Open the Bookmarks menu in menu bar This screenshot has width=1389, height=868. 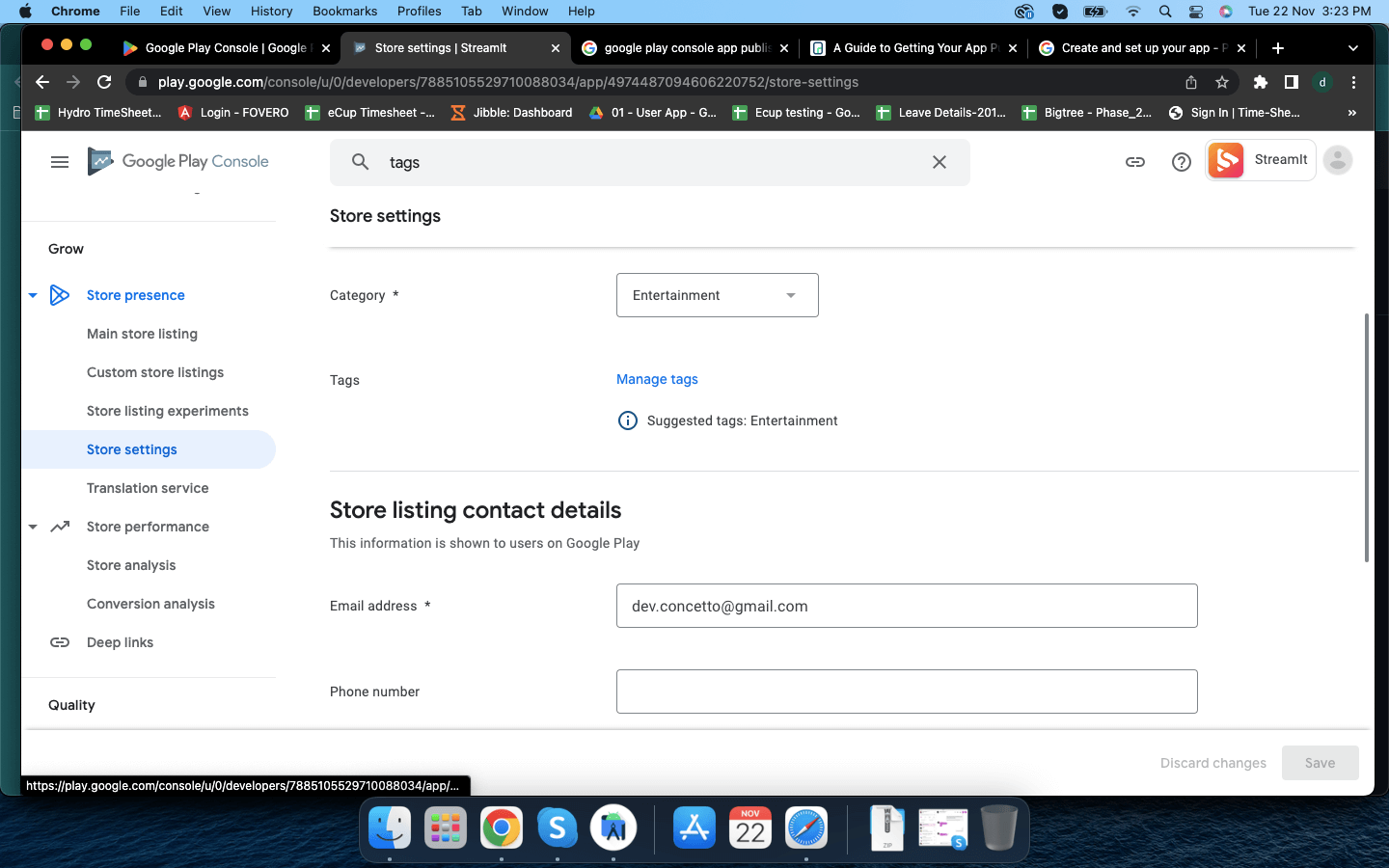click(x=344, y=11)
